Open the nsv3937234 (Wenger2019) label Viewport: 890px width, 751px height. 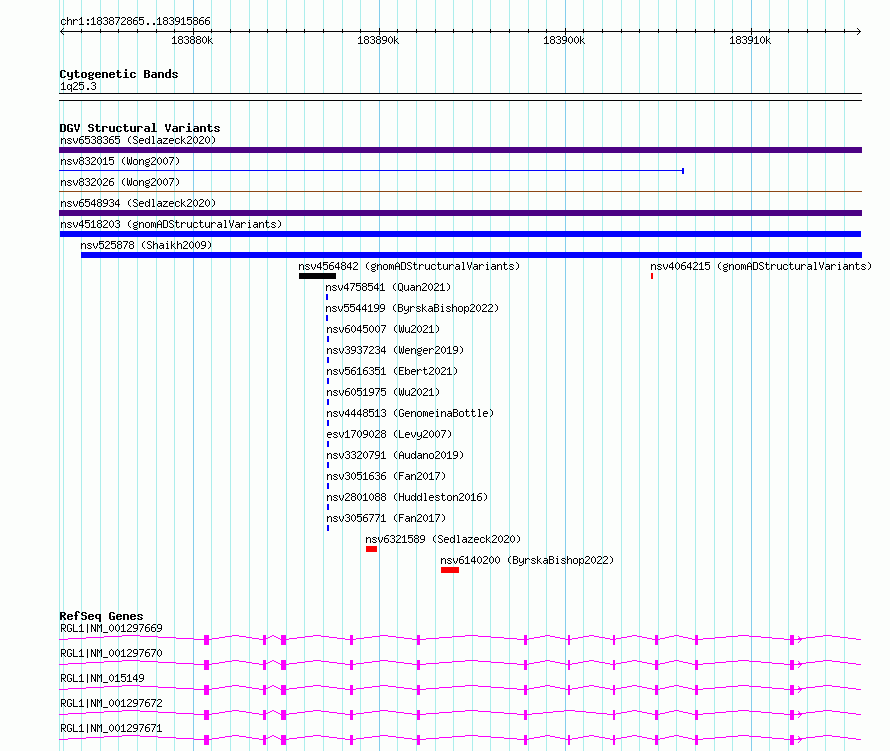pyautogui.click(x=395, y=350)
